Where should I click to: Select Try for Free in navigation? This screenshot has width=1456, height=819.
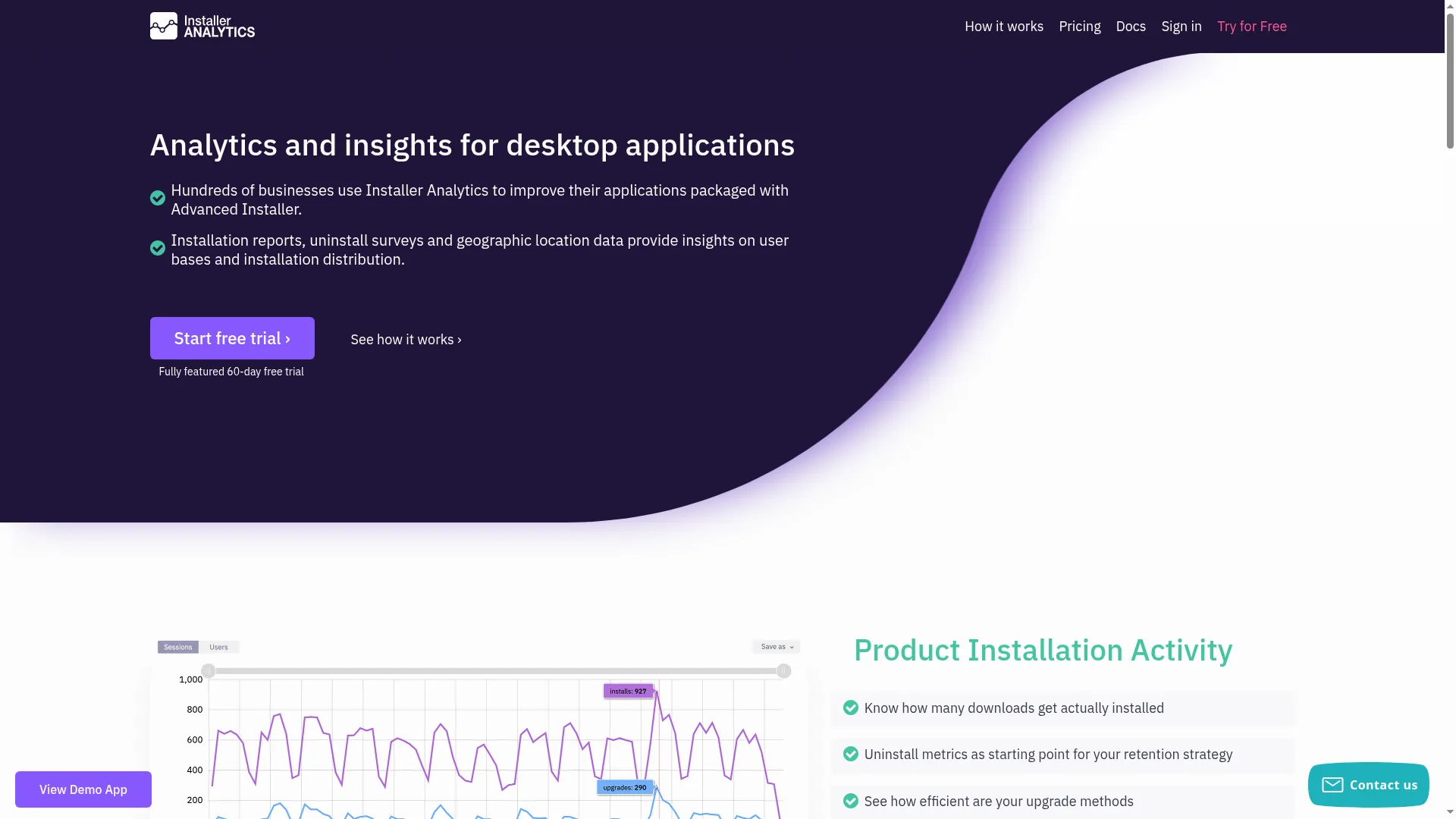click(x=1251, y=27)
